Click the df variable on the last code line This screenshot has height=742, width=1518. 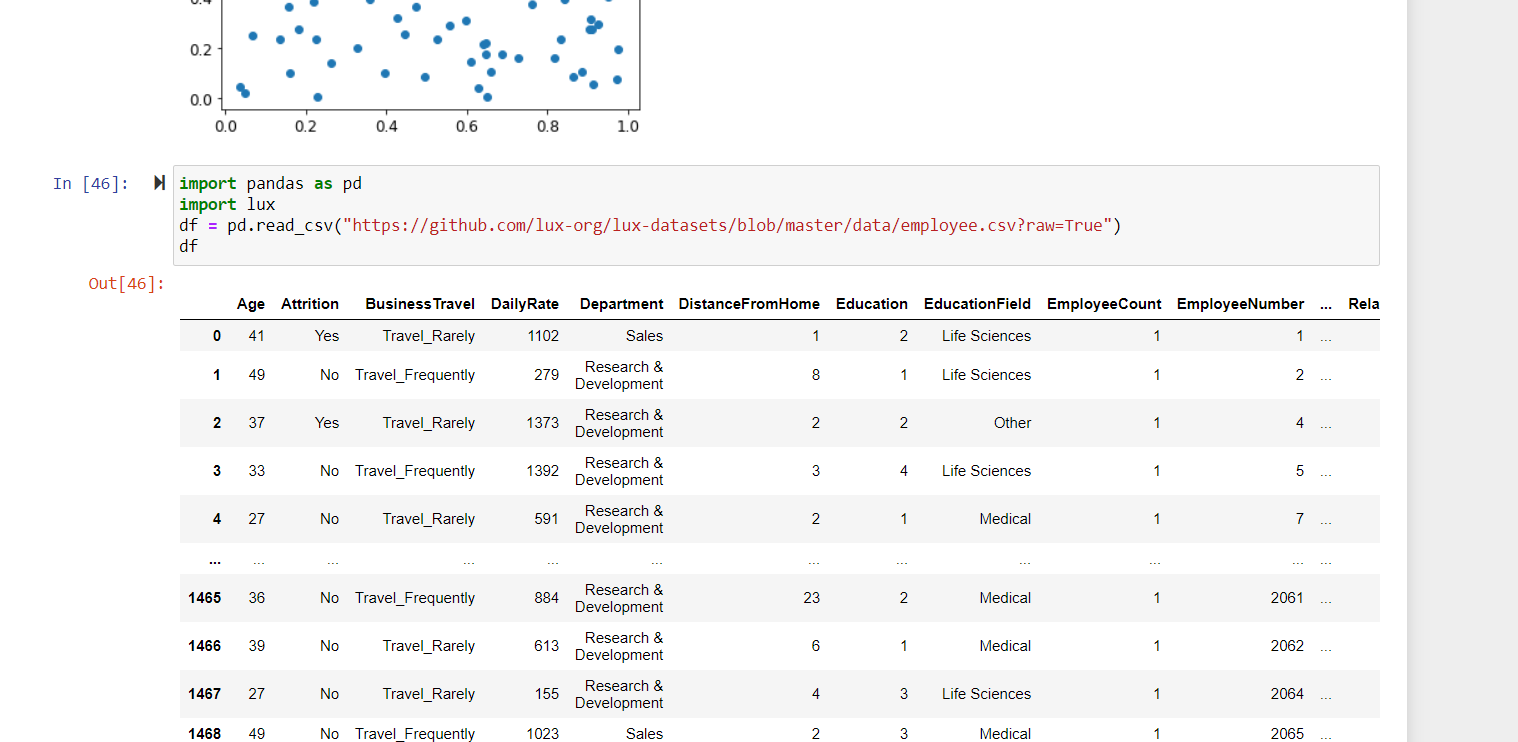pyautogui.click(x=186, y=245)
